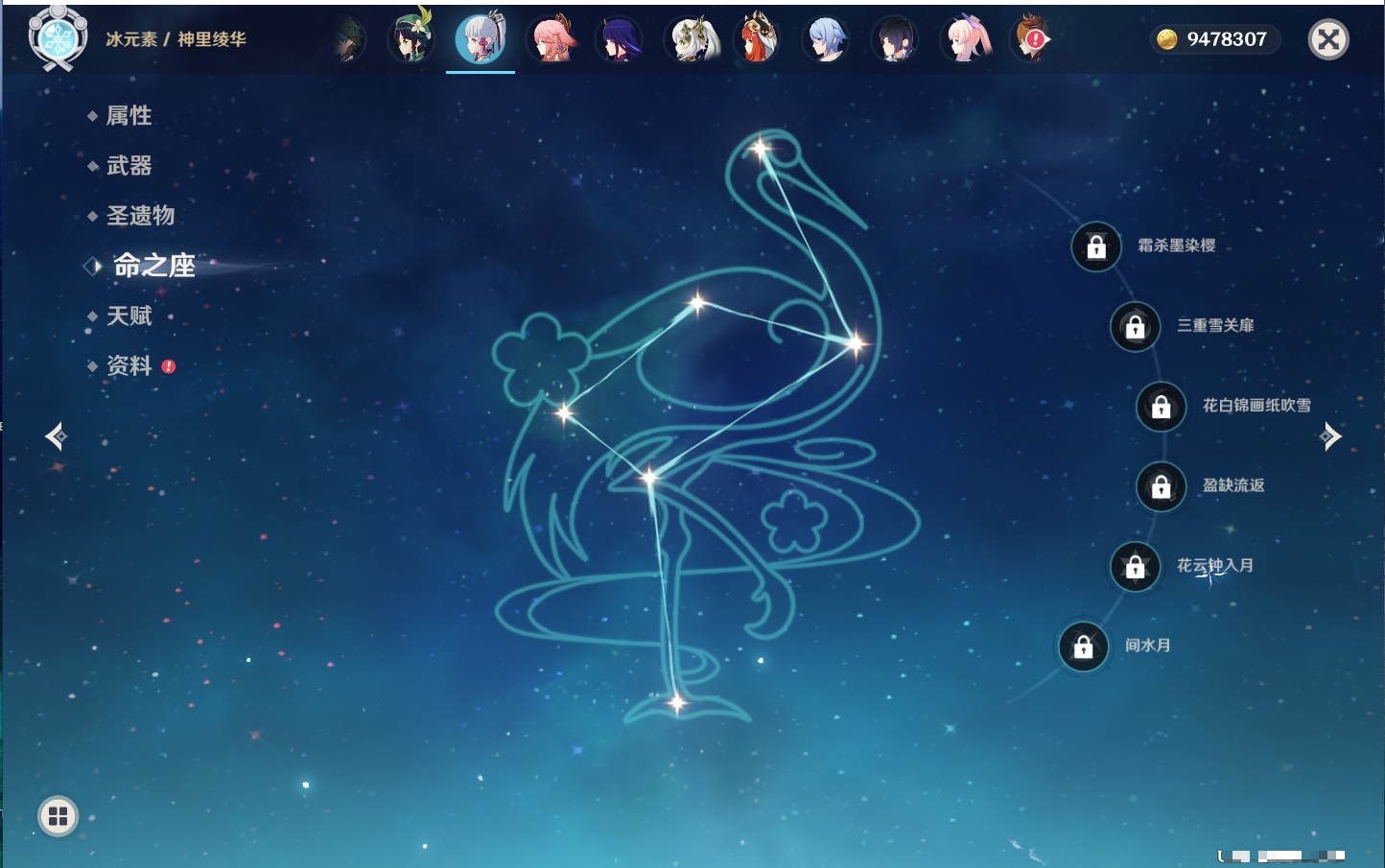The height and width of the screenshot is (868, 1385).
Task: Open the 资料 profile menu
Action: (x=129, y=365)
